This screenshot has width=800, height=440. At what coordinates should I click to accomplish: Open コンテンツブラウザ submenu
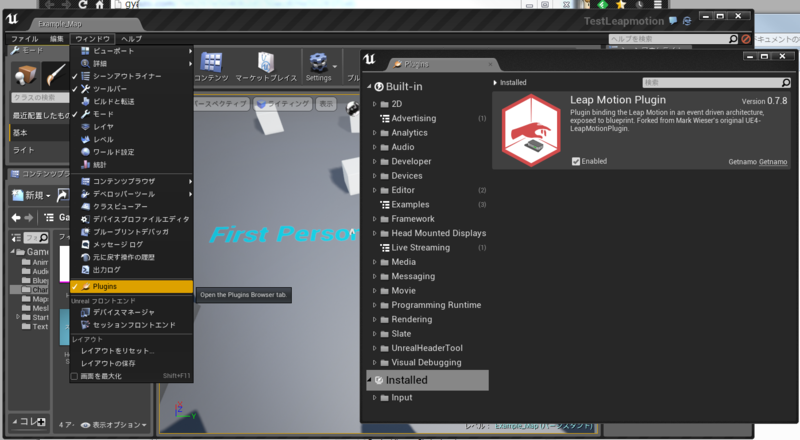(132, 181)
